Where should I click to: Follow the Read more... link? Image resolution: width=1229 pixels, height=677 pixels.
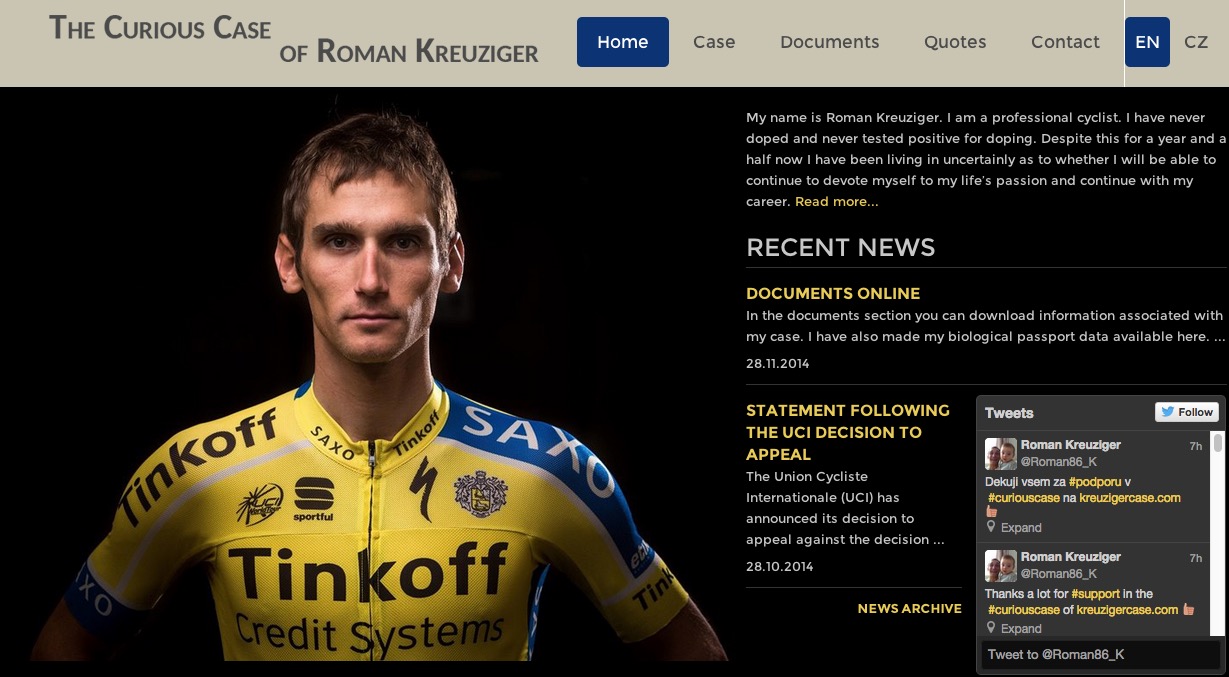[837, 202]
